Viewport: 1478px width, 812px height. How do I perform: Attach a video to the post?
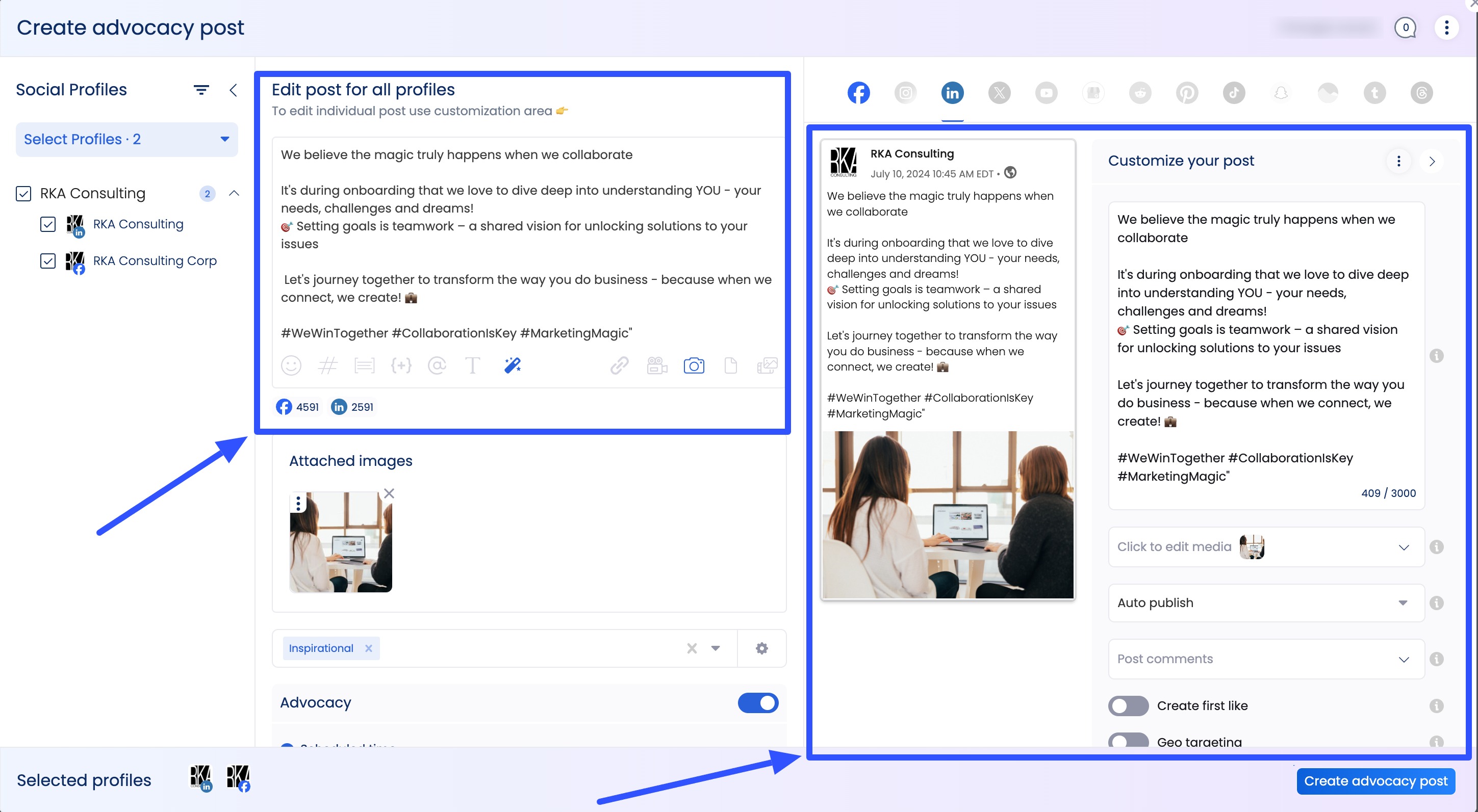[x=656, y=365]
